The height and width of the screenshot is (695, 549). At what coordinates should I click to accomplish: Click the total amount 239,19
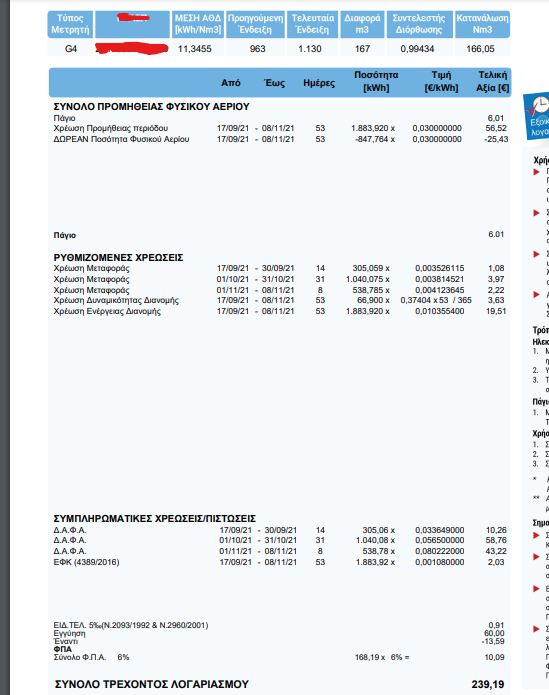[x=488, y=684]
